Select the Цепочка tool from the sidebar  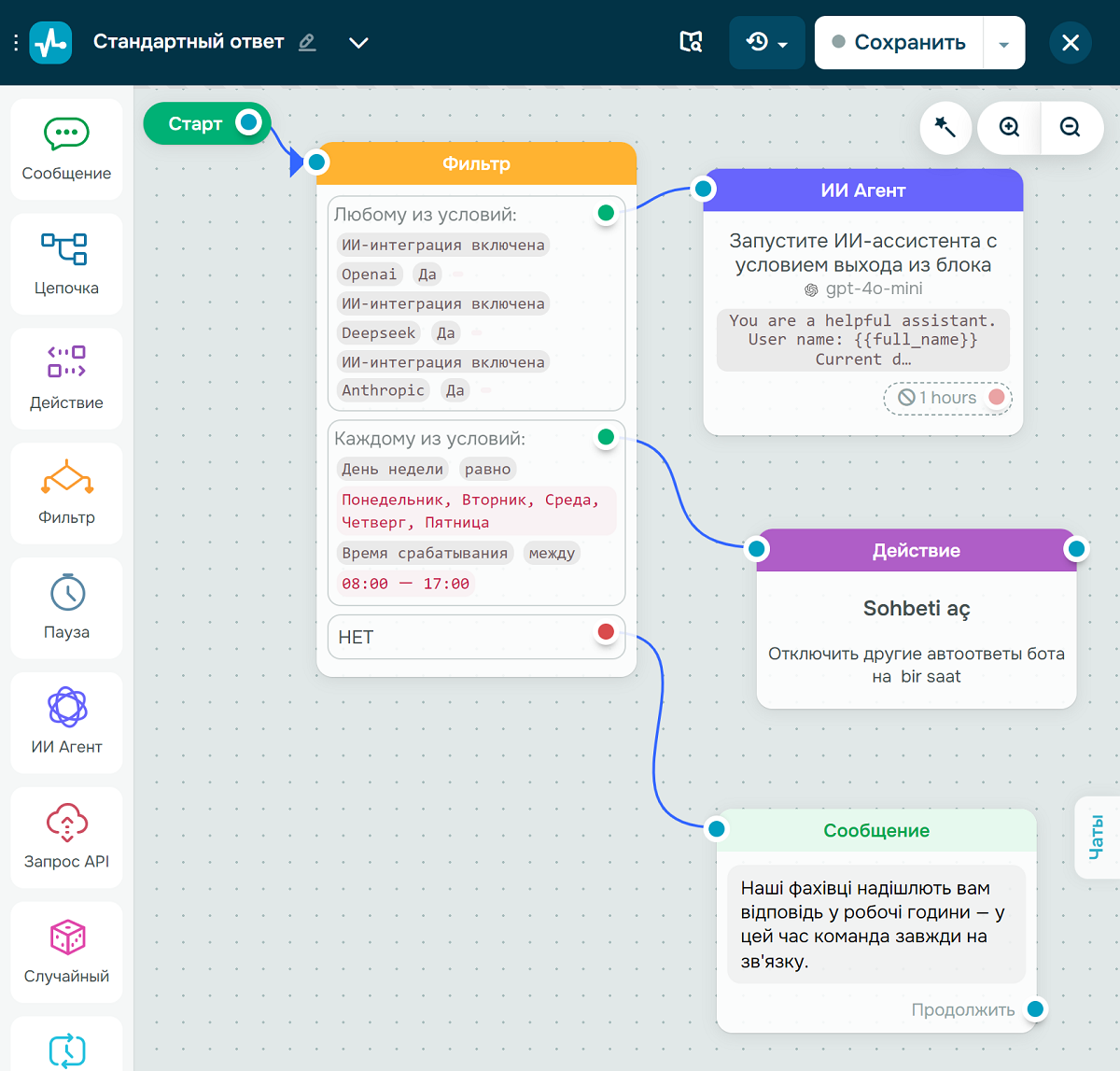[65, 262]
